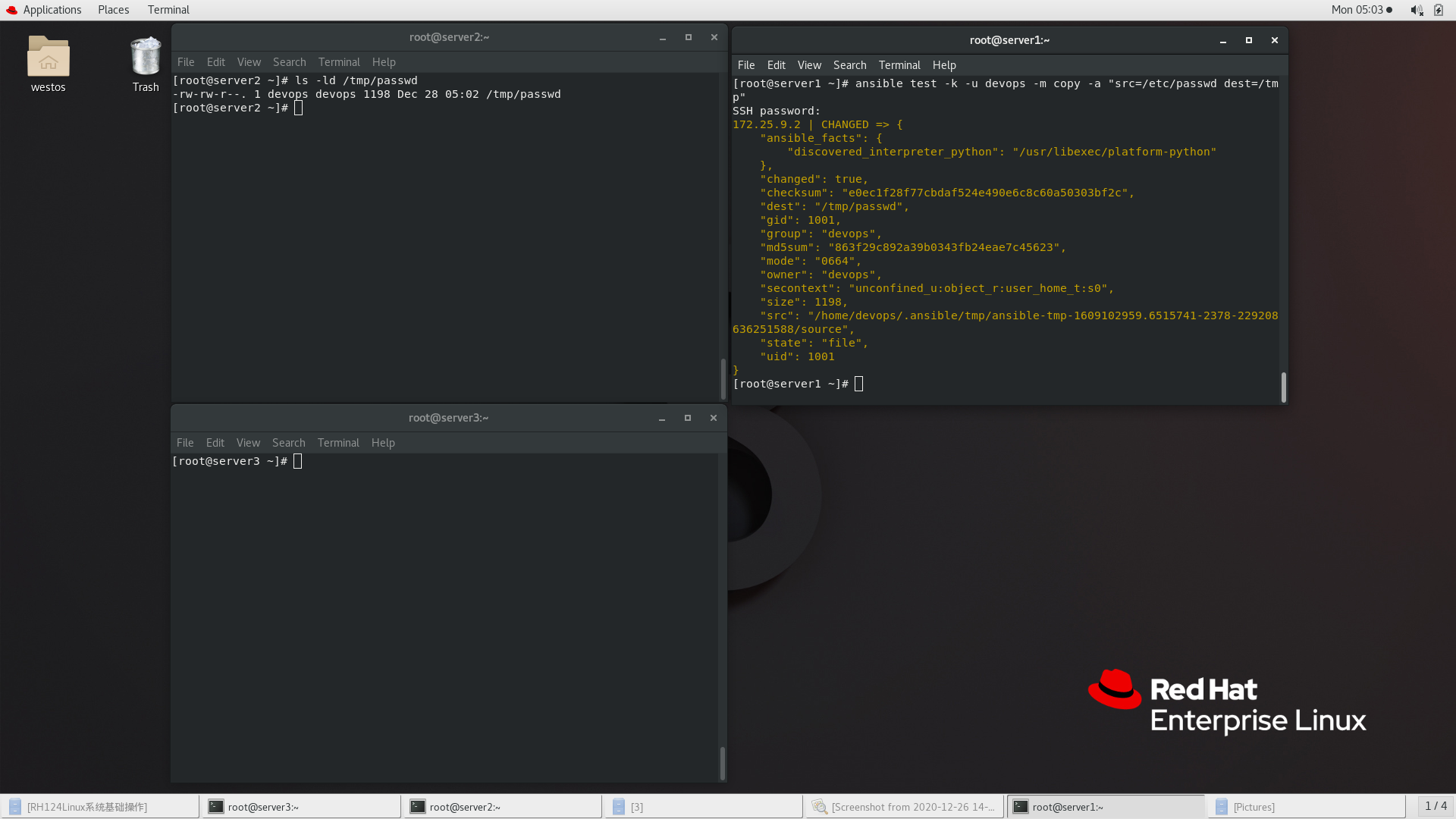Open Help menu in server3 terminal
This screenshot has width=1456, height=819.
383,443
